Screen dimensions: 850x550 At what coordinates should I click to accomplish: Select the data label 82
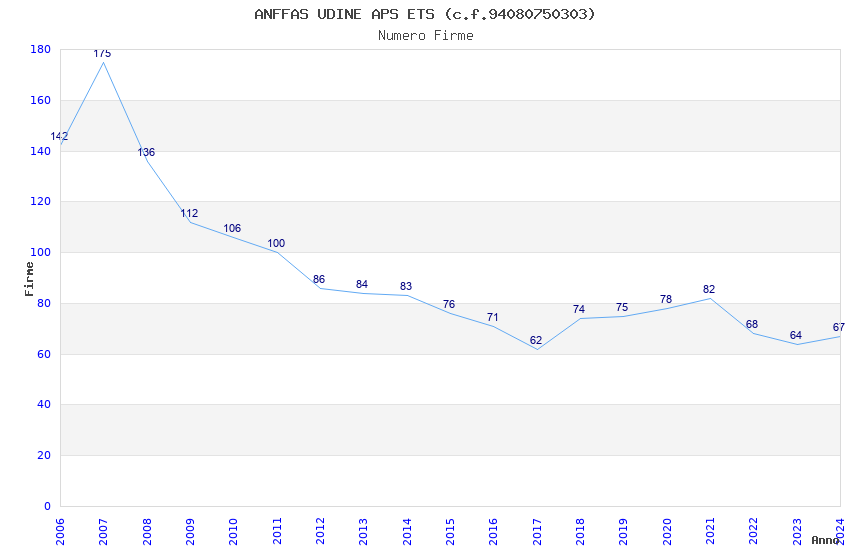tap(709, 290)
